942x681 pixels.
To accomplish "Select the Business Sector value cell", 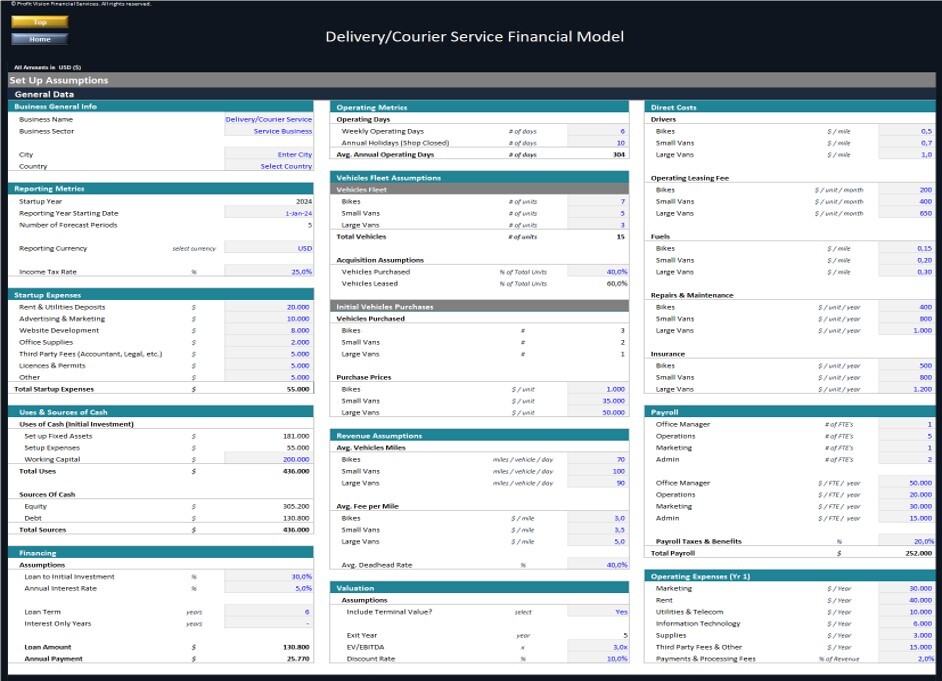I will coord(269,131).
